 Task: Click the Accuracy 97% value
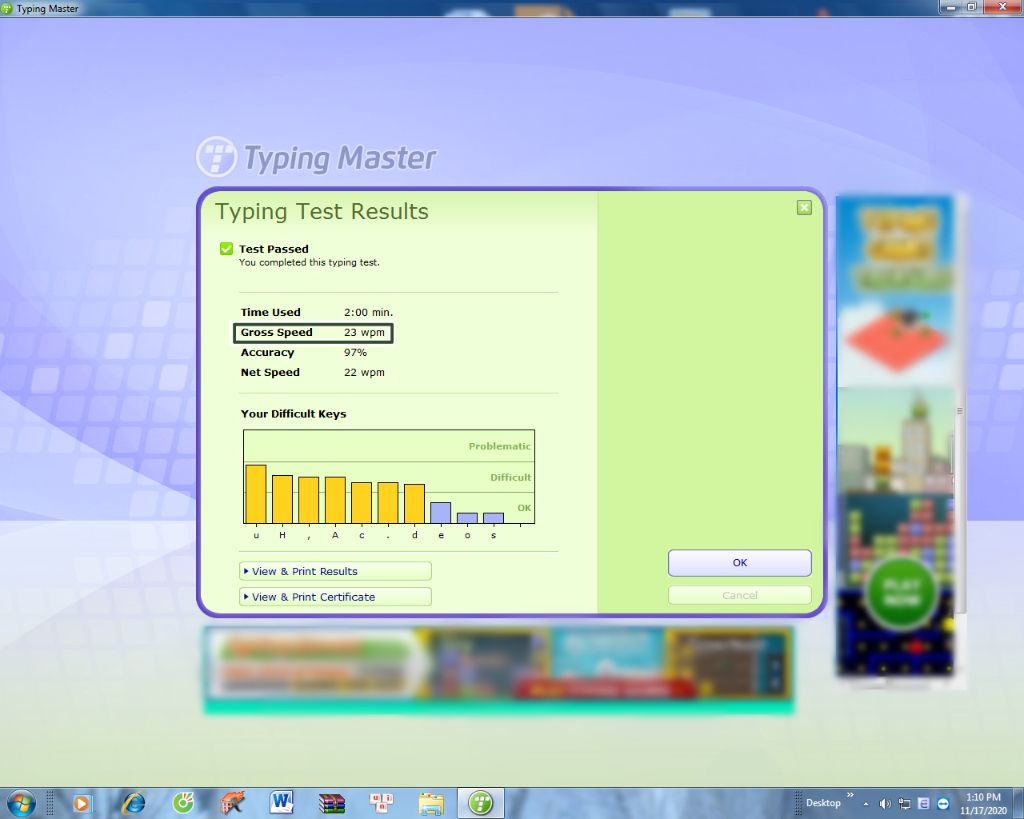point(355,353)
